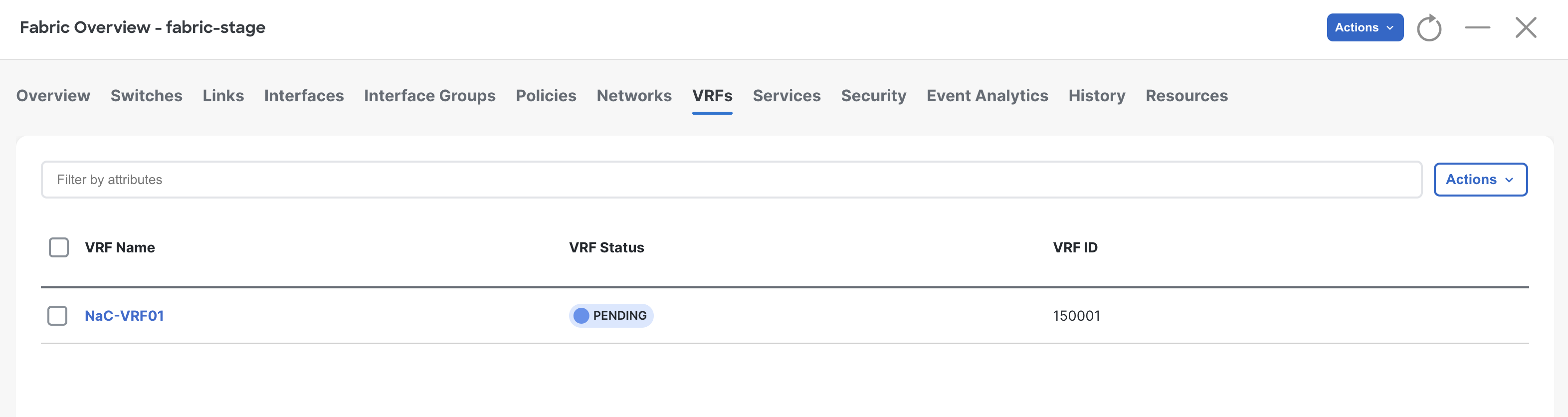The height and width of the screenshot is (417, 1568).
Task: Open the Event Analytics tab
Action: tap(986, 96)
